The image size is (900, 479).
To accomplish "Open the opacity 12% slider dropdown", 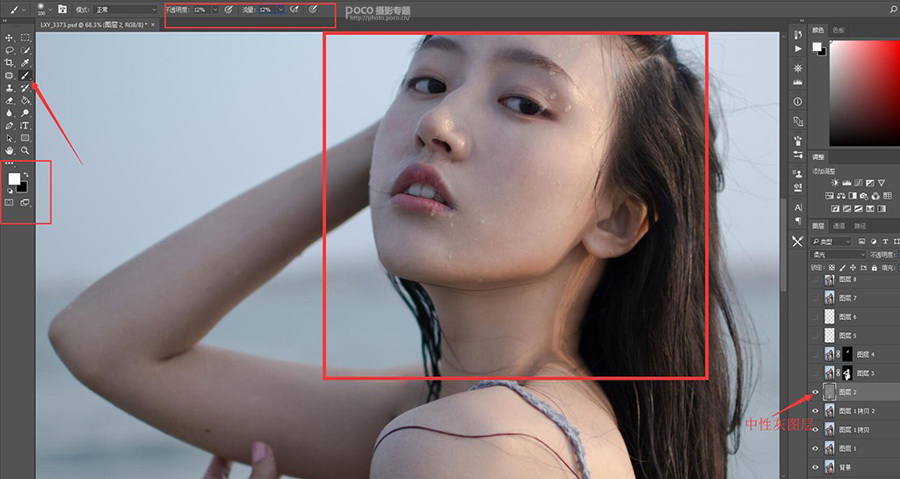I will [x=215, y=10].
